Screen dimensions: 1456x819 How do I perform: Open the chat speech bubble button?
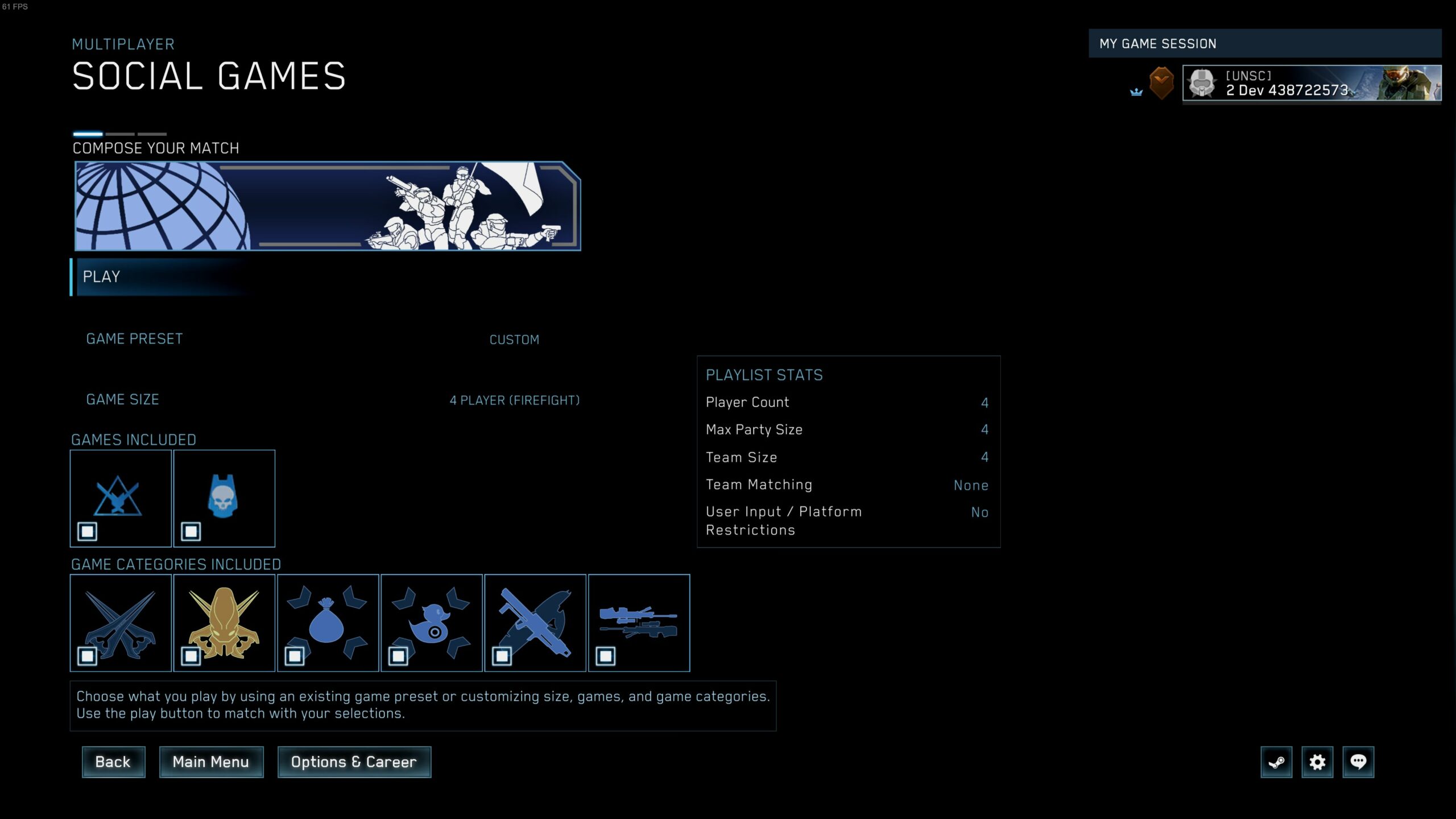click(1358, 762)
